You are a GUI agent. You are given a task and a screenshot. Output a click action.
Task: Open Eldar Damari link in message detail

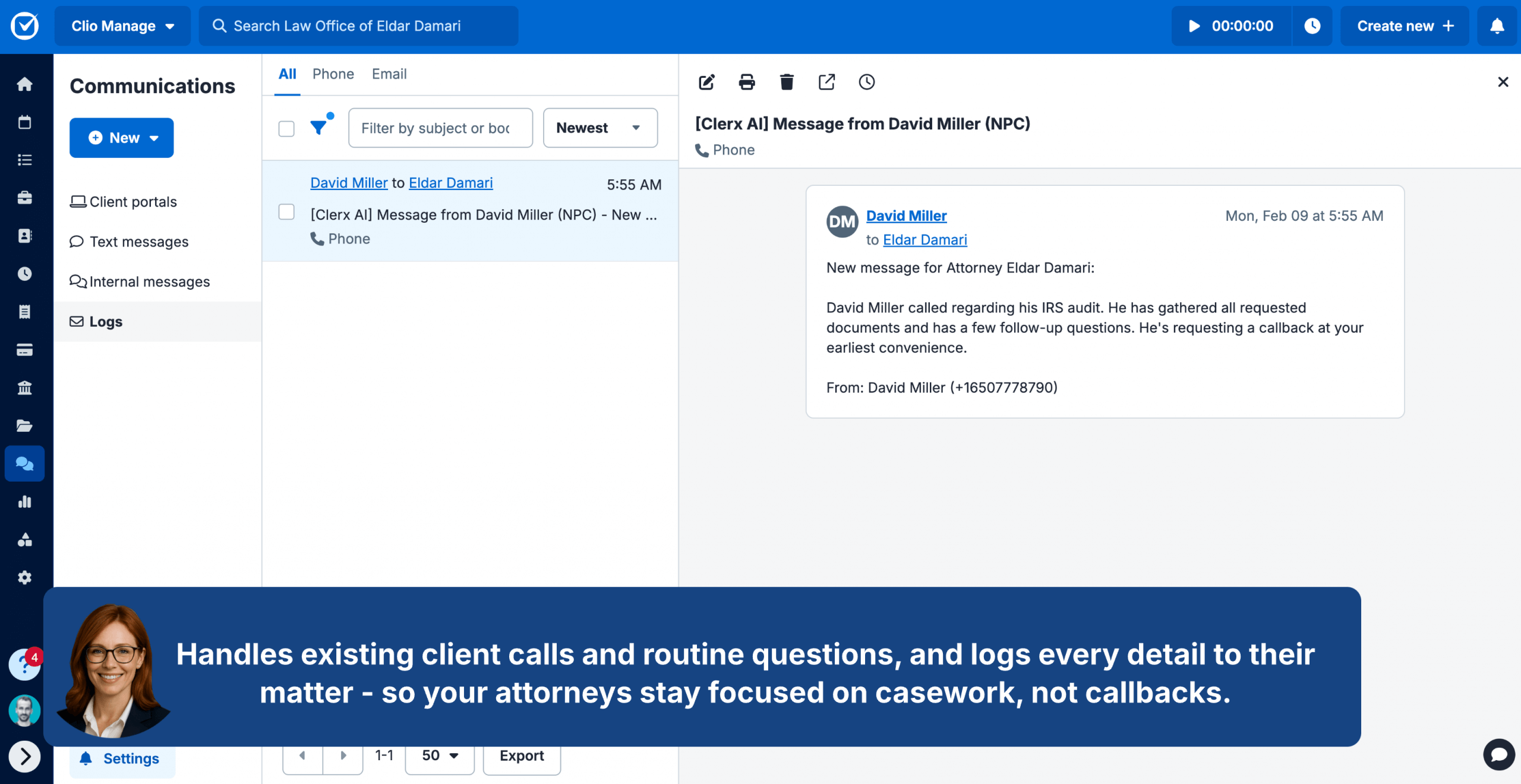[925, 240]
